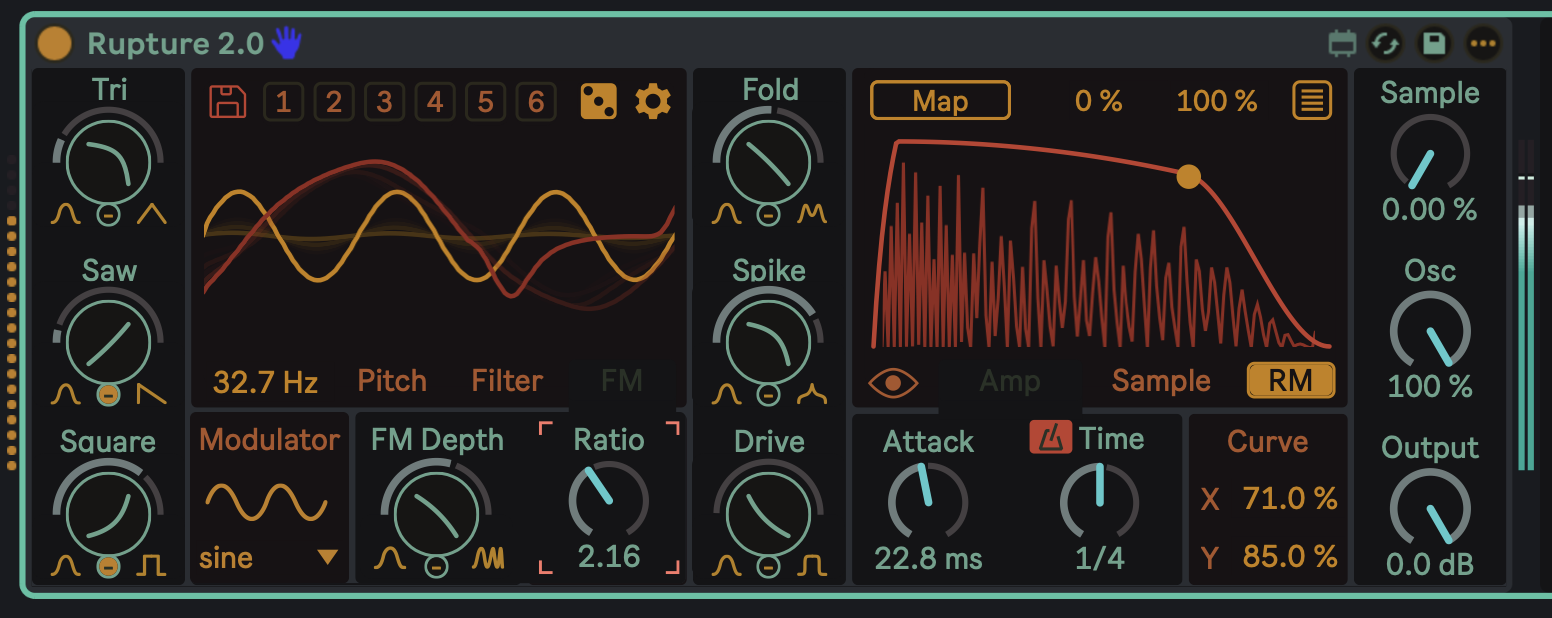1552x618 pixels.
Task: Toggle the minus button under Fold
Action: (768, 214)
